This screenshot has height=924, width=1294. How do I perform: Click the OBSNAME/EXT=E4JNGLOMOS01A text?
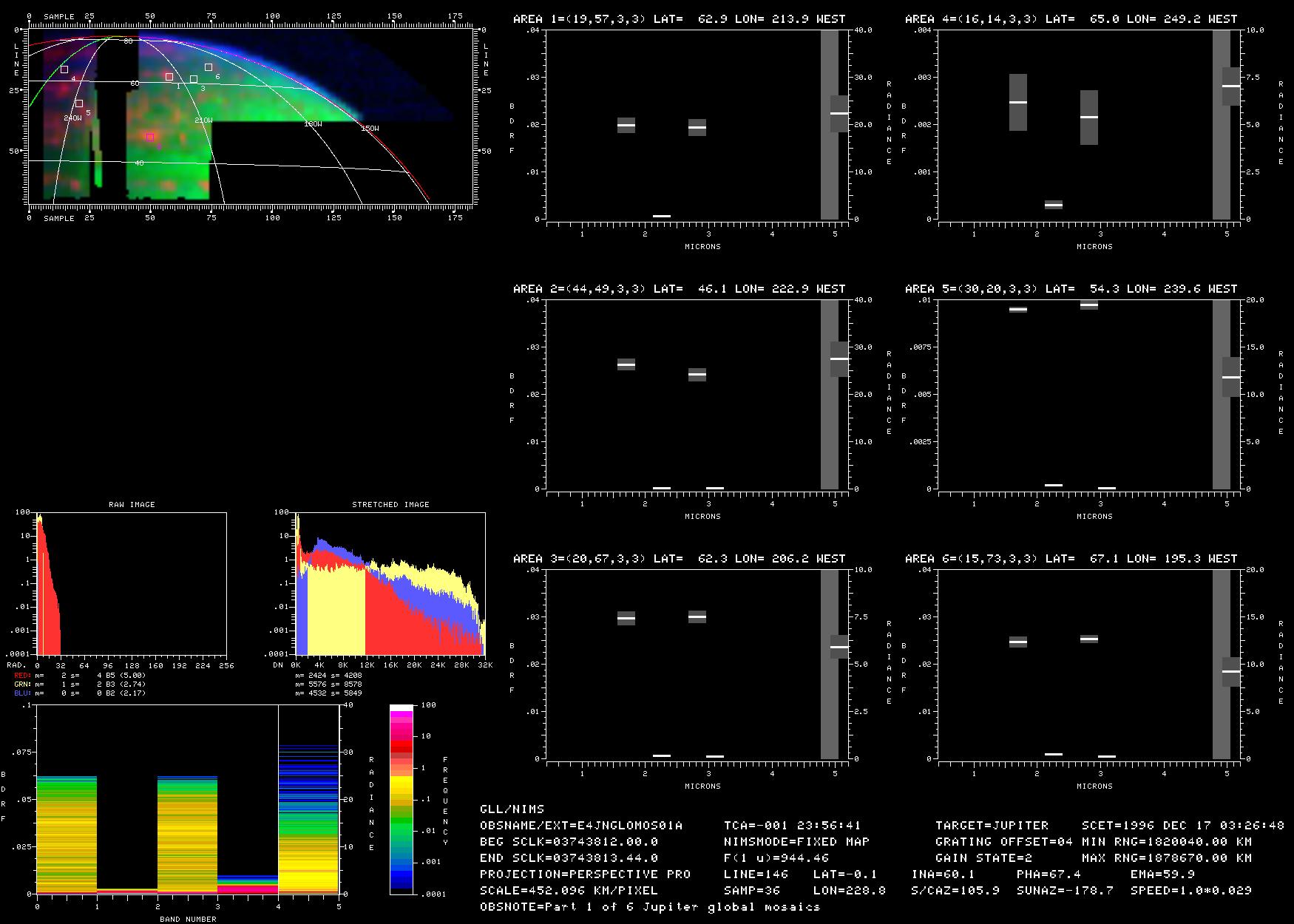click(581, 825)
